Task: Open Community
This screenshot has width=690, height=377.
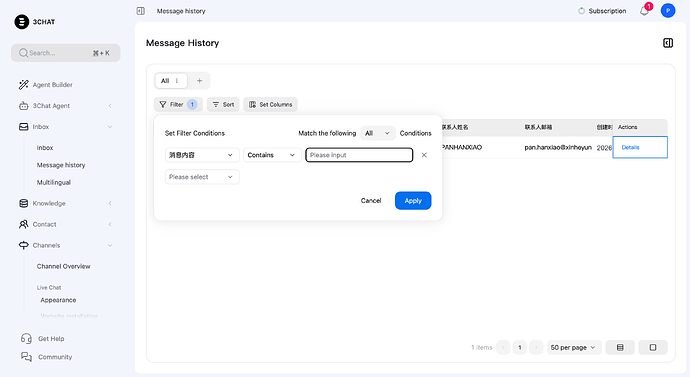Action: (55, 357)
